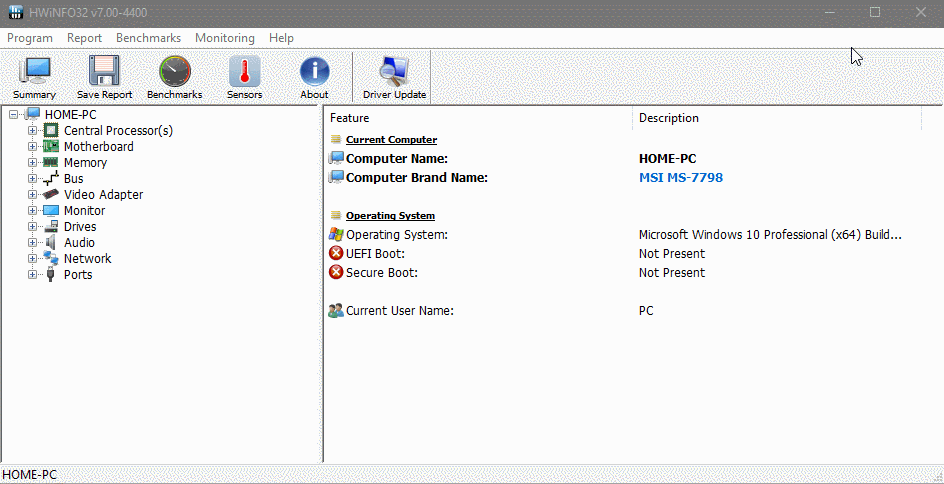Start Driver Update from the toolbar
Viewport: 944px width, 484px height.
pyautogui.click(x=394, y=72)
